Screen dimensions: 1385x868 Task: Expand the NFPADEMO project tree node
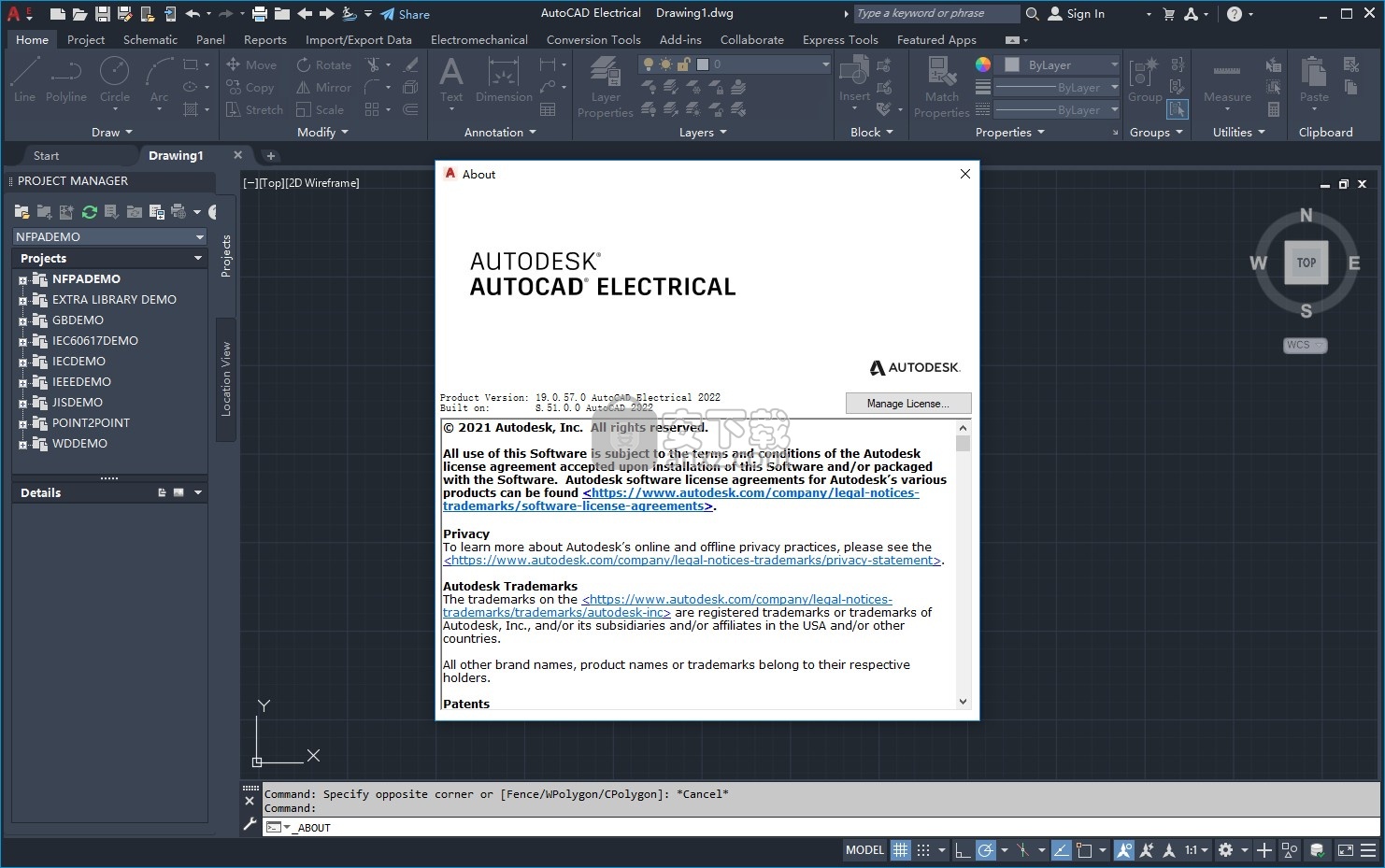22,279
